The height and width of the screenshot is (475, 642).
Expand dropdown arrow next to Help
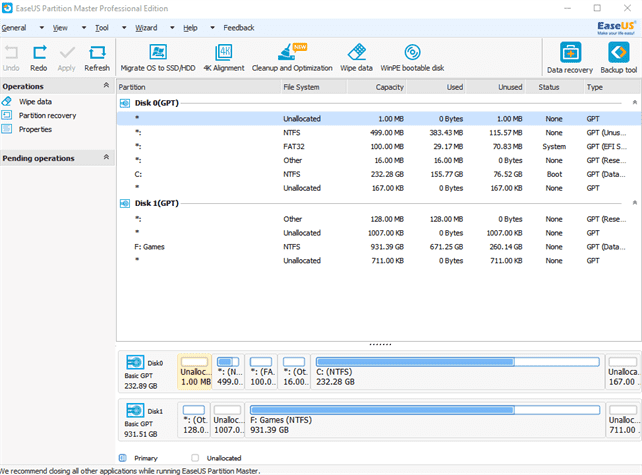point(212,28)
